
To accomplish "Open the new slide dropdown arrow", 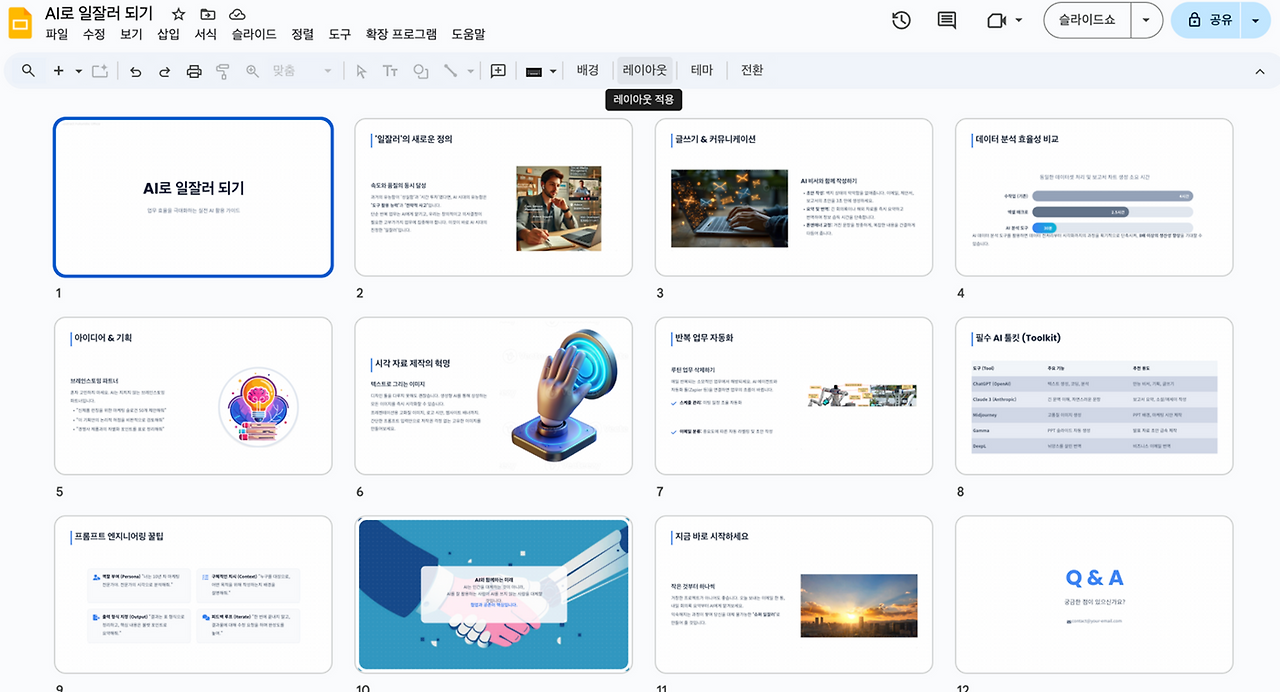I will [x=78, y=71].
